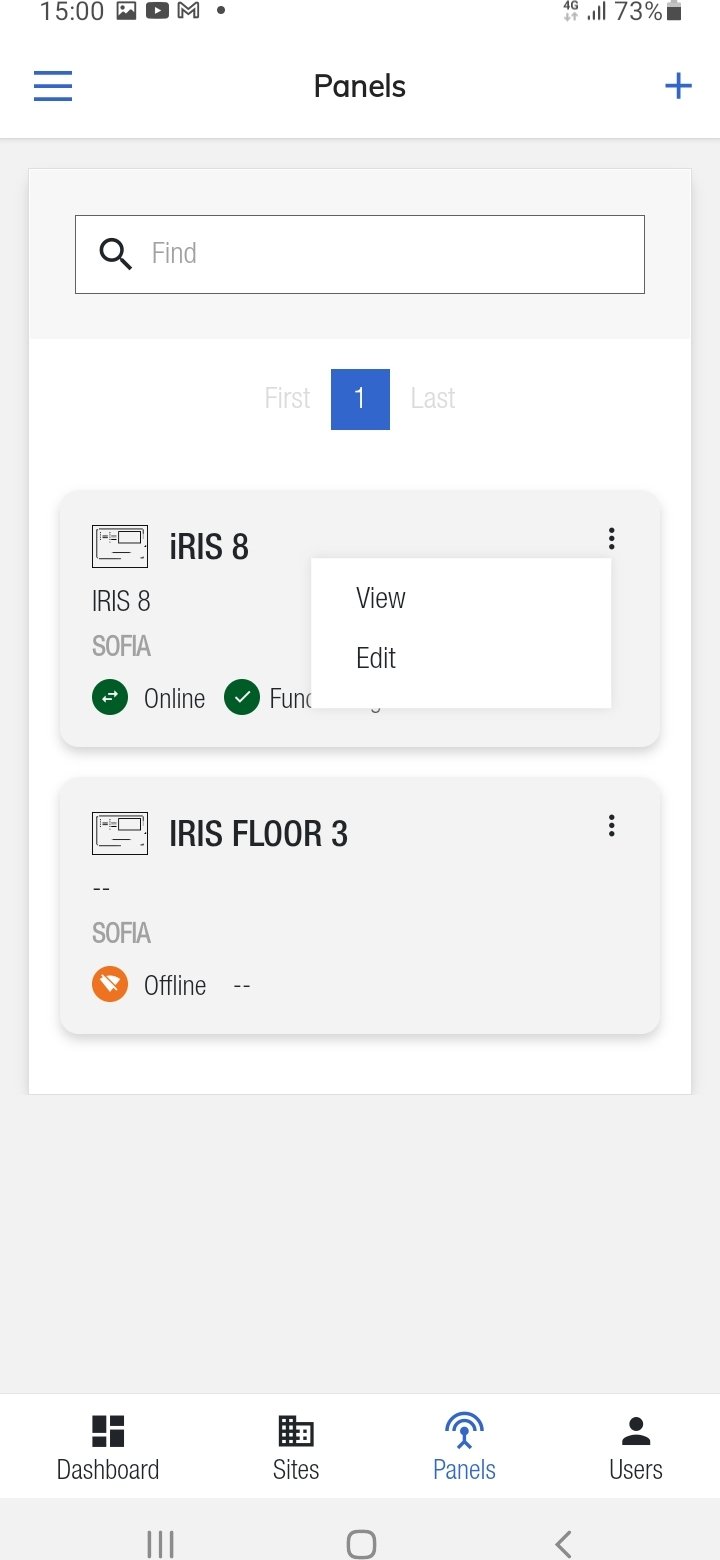720x1560 pixels.
Task: Click the Last pagination link
Action: coord(433,398)
